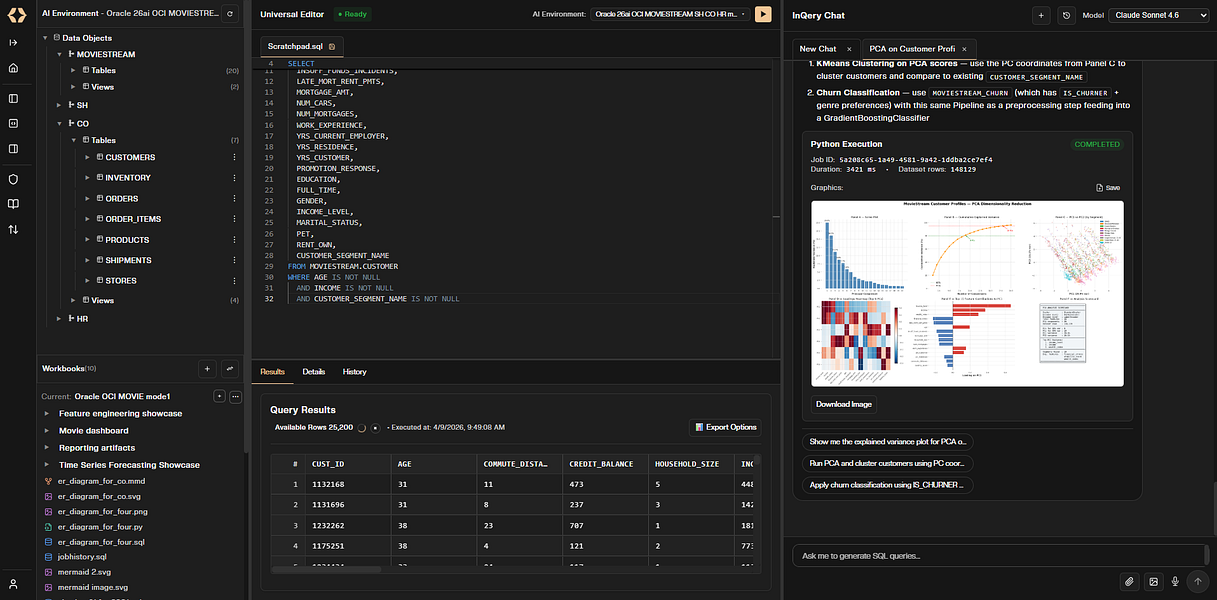This screenshot has width=1217, height=600.
Task: Open the current workbook ellipsis menu
Action: 236,397
